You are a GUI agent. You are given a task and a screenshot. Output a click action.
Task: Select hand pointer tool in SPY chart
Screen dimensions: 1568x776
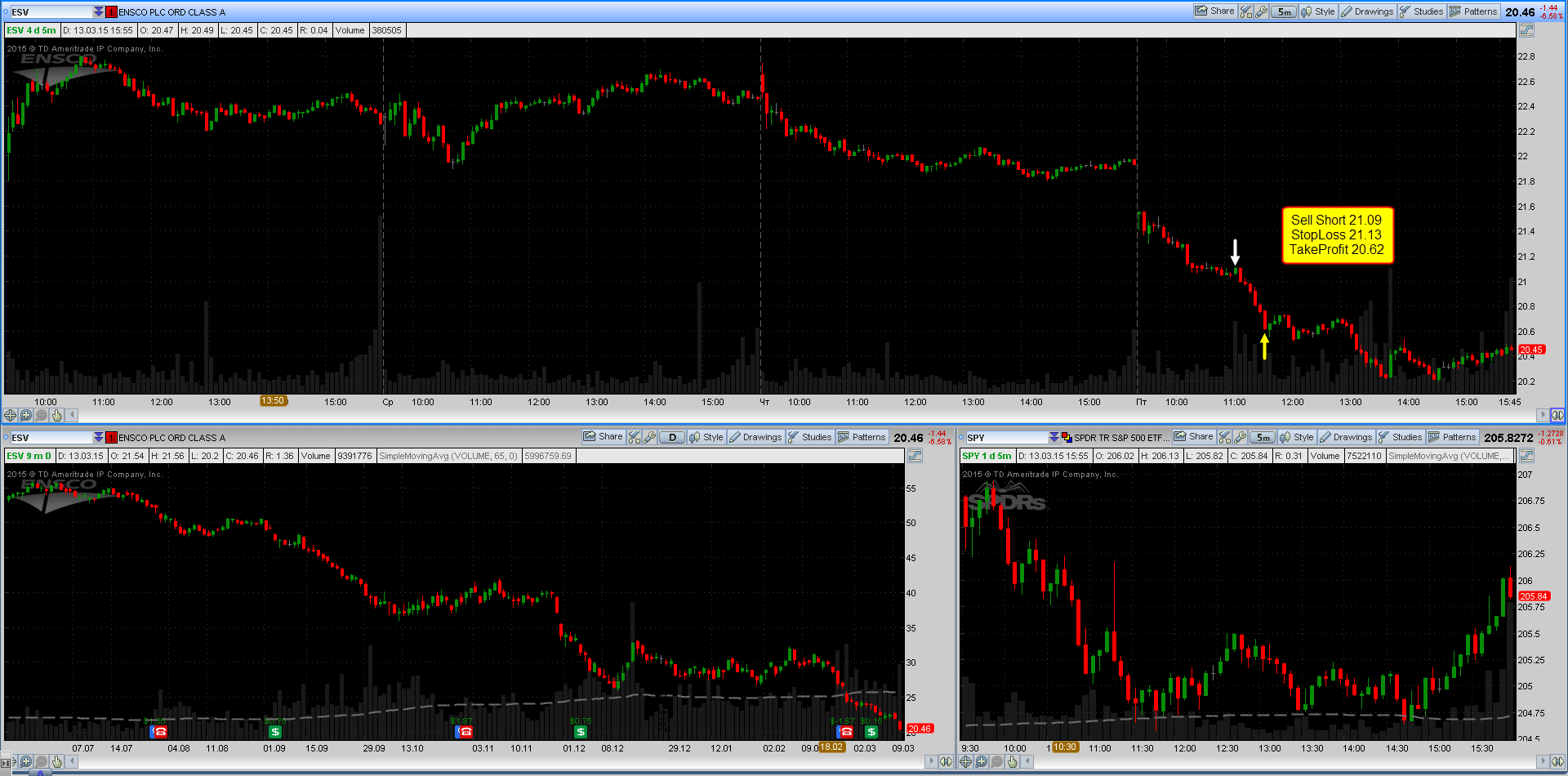tap(1013, 761)
